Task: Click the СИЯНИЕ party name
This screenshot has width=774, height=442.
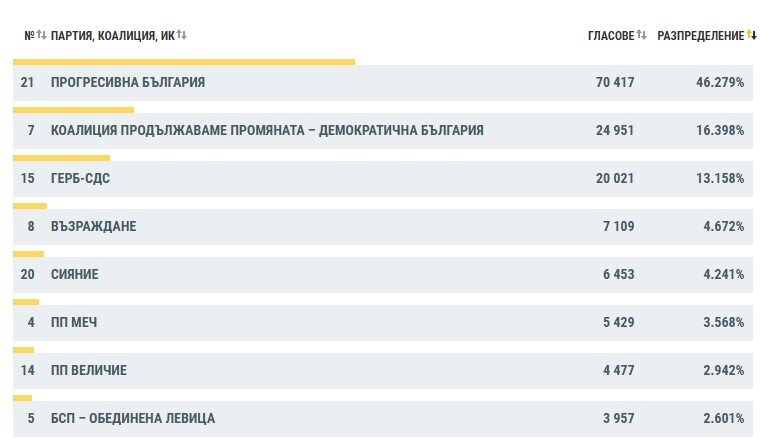Action: pos(75,274)
